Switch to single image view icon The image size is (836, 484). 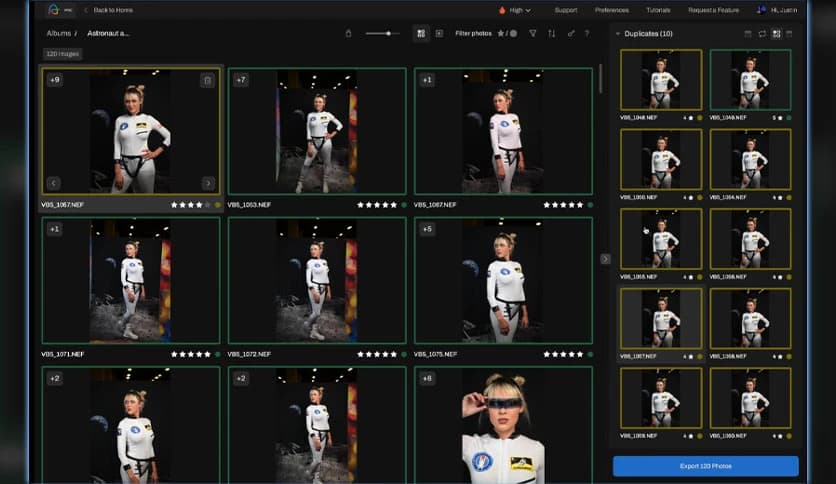click(439, 33)
